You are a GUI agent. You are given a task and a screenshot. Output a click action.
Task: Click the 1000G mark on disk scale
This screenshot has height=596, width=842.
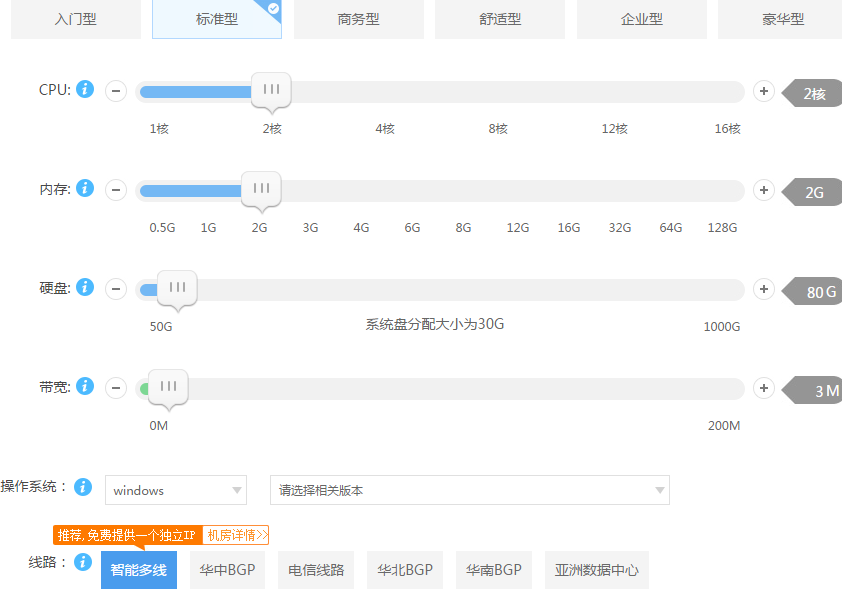coord(722,326)
